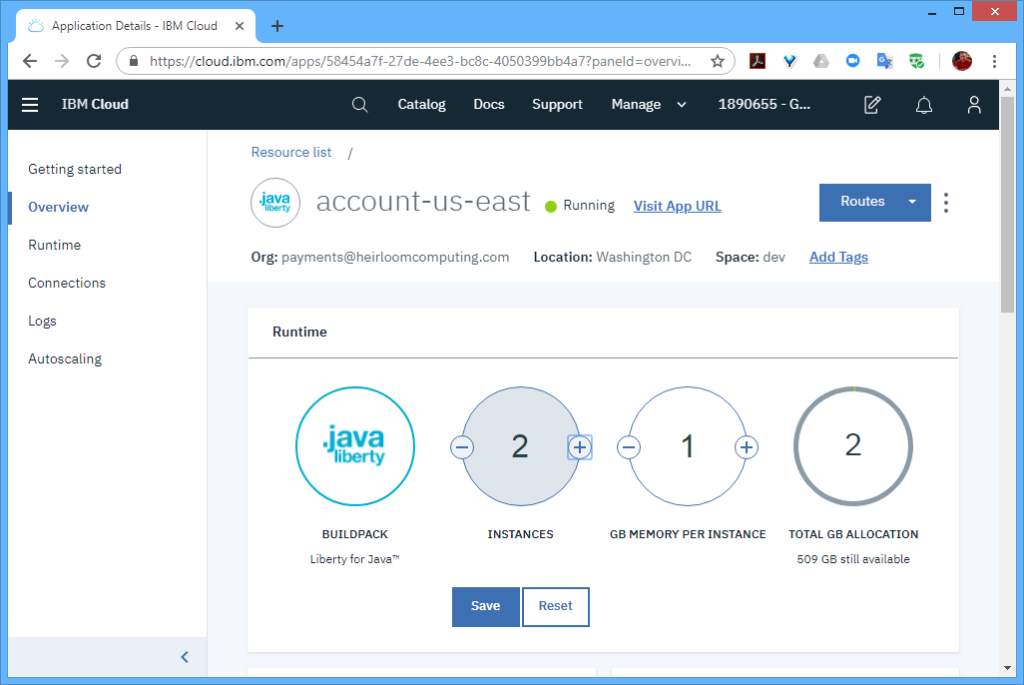Viewport: 1024px width, 685px height.
Task: Open the notifications bell
Action: (x=923, y=104)
